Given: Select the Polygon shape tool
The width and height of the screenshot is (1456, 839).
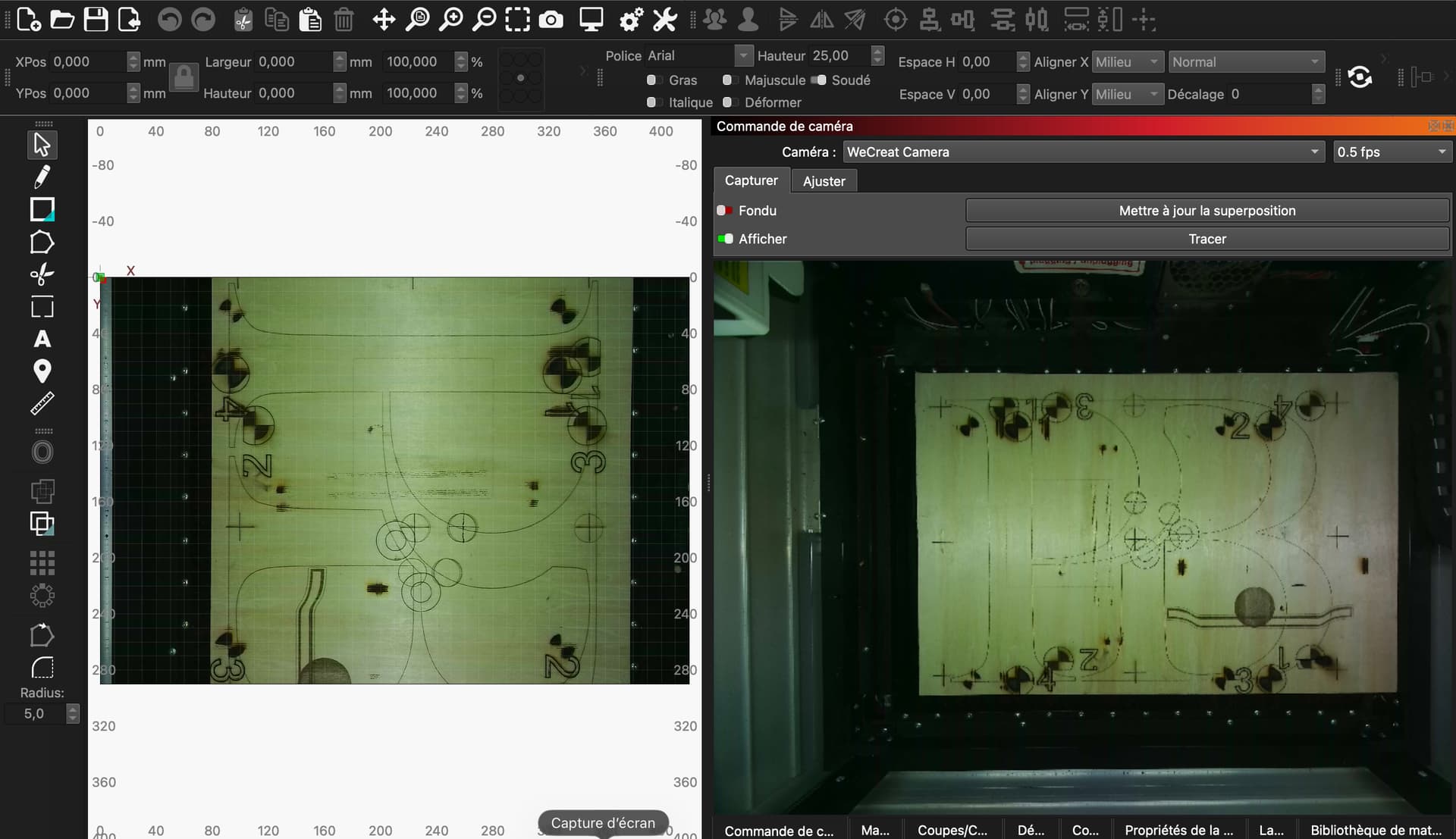Looking at the screenshot, I should [42, 243].
